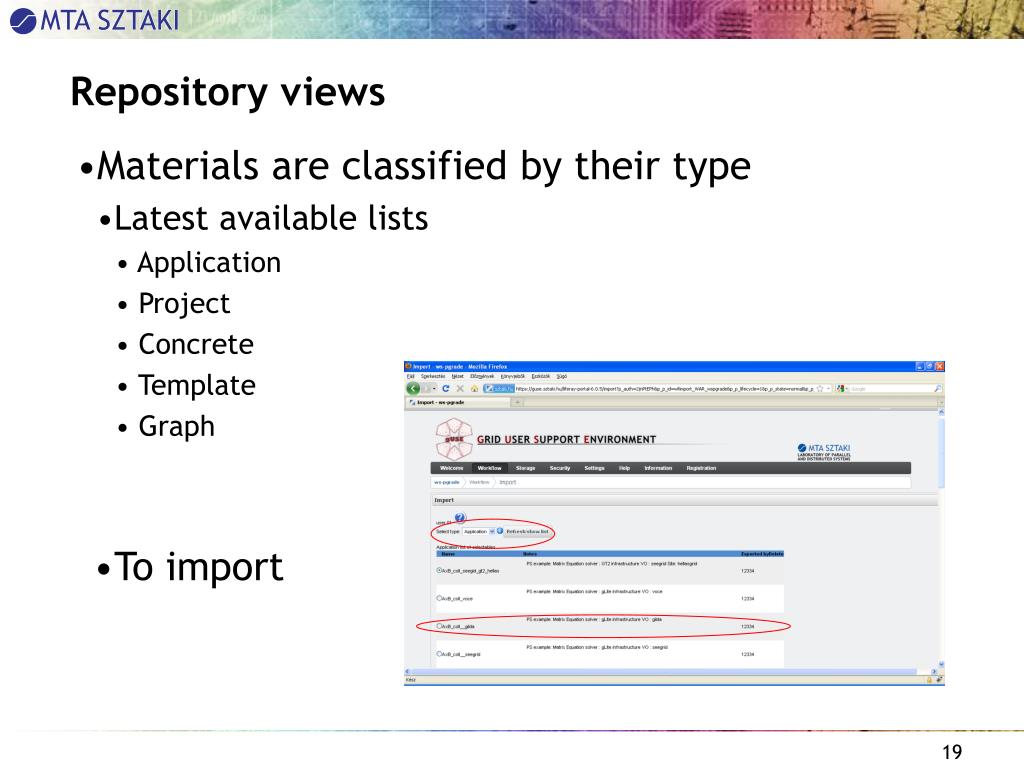Open Workflow tab in portal navigation

(x=489, y=468)
